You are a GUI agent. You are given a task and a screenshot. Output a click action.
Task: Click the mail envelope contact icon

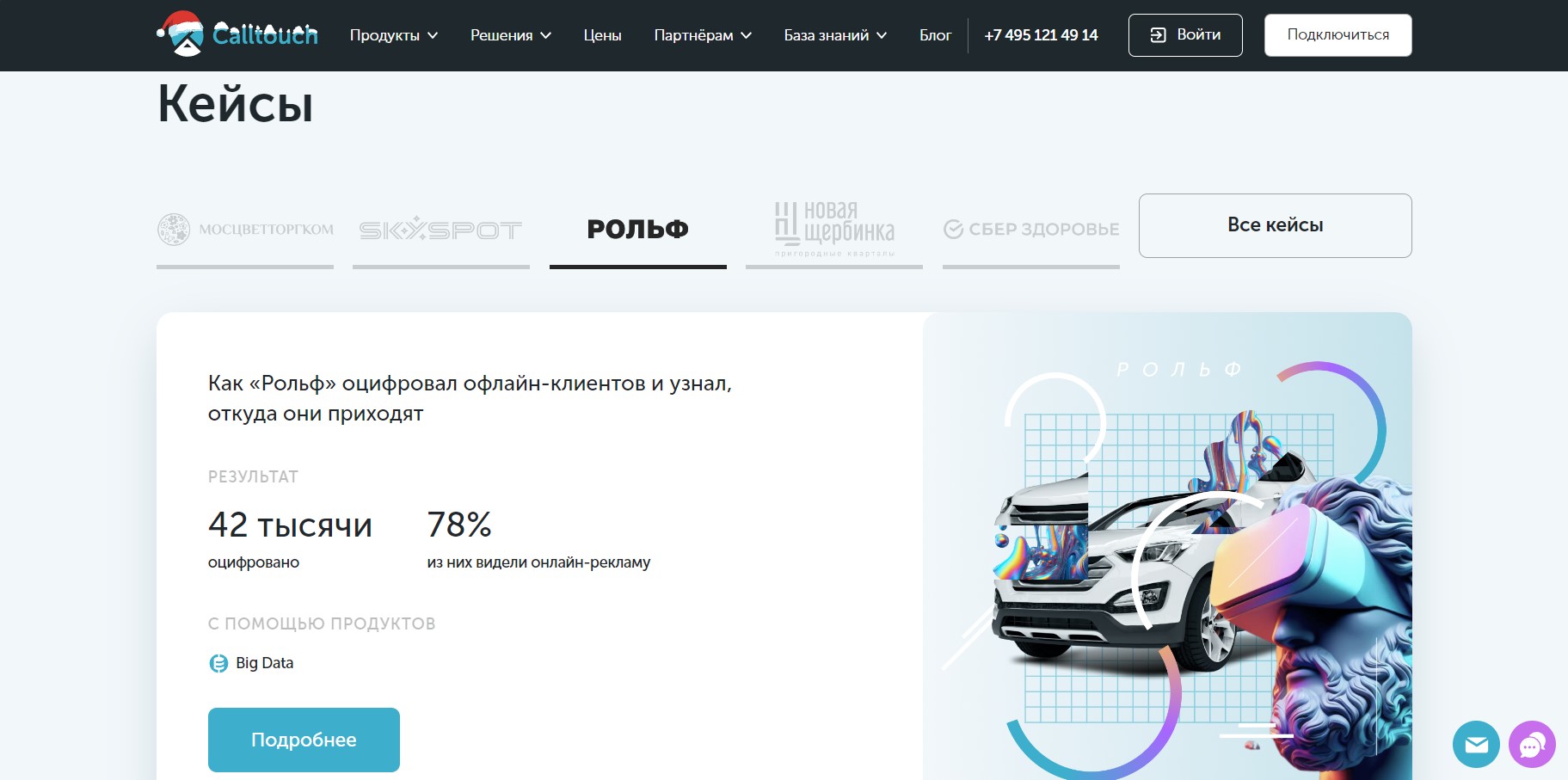(1476, 744)
